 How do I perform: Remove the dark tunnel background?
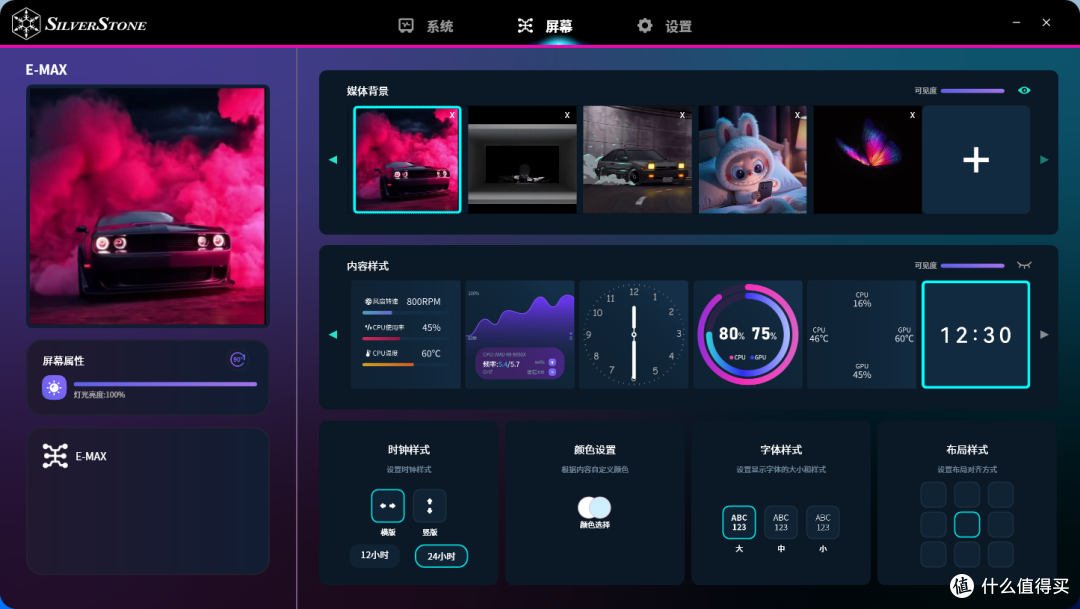(x=567, y=115)
